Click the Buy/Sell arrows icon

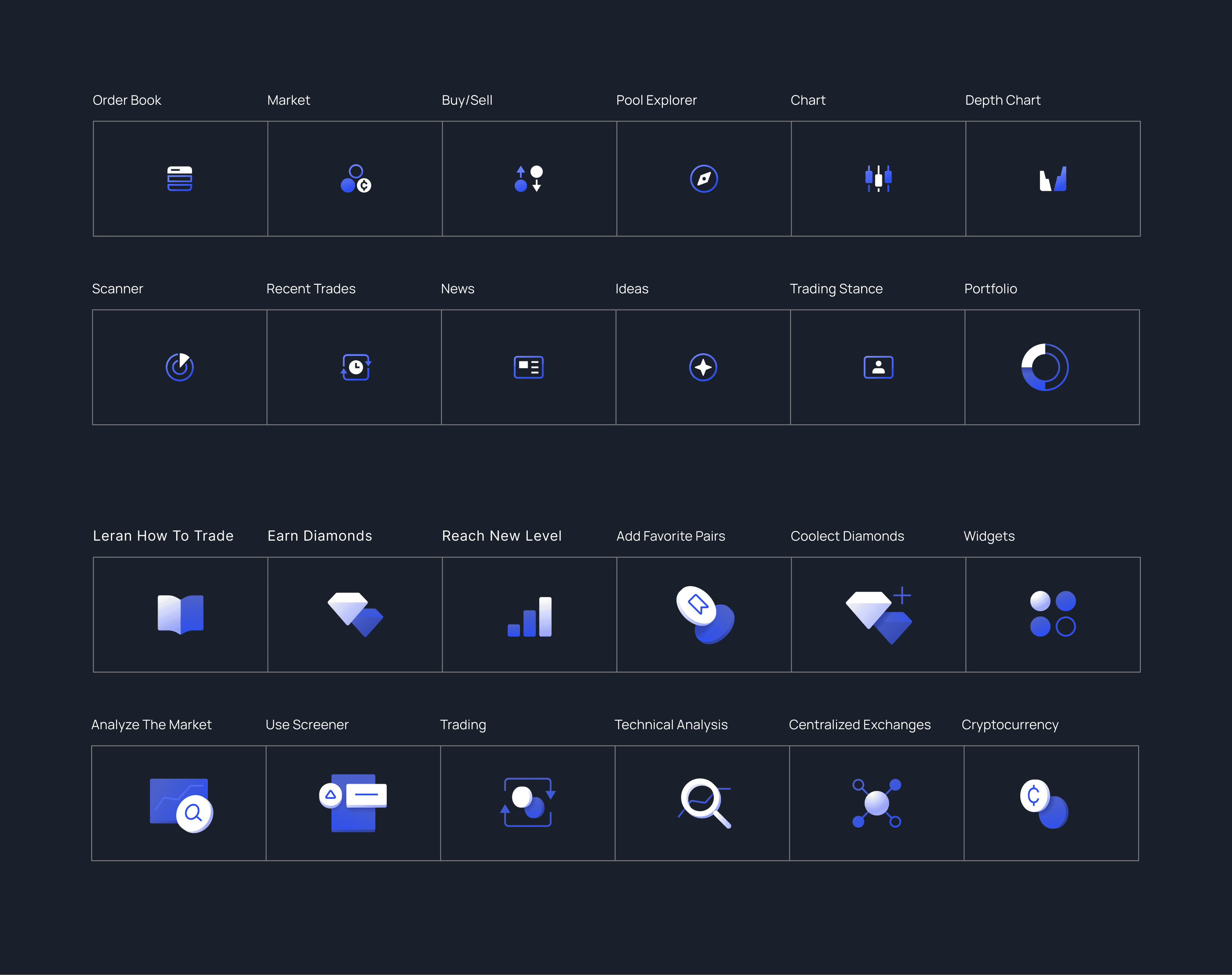(528, 179)
